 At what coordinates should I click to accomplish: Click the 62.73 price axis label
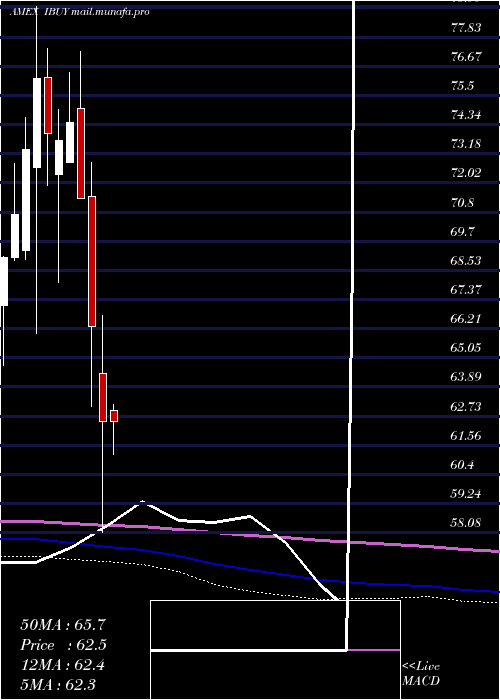(x=466, y=406)
